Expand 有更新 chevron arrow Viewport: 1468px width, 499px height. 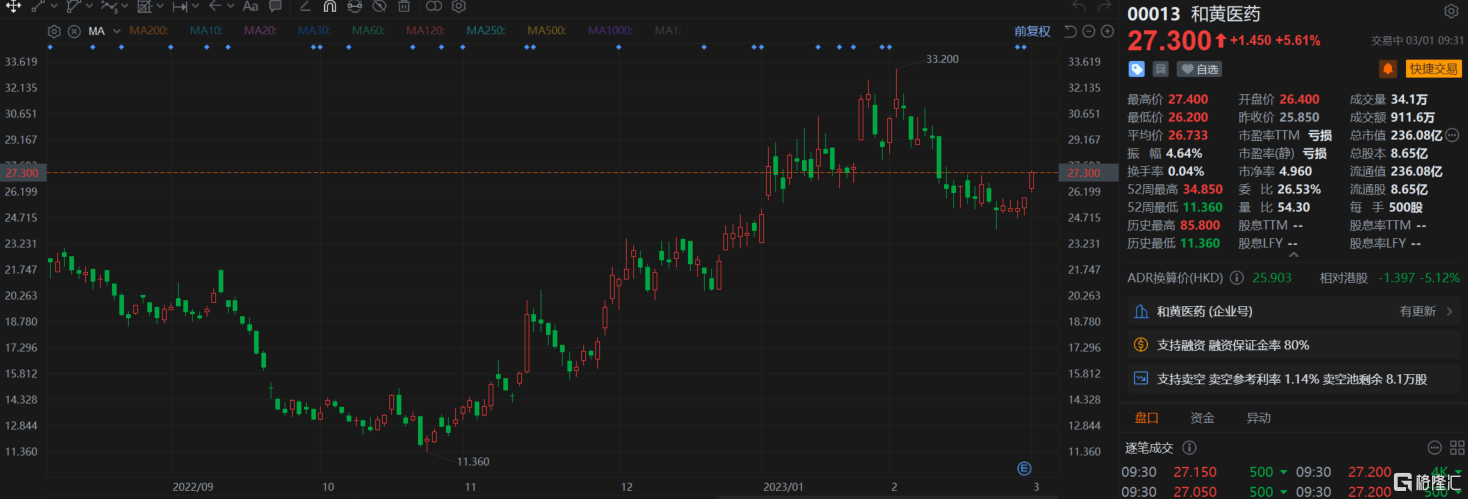(x=1451, y=312)
